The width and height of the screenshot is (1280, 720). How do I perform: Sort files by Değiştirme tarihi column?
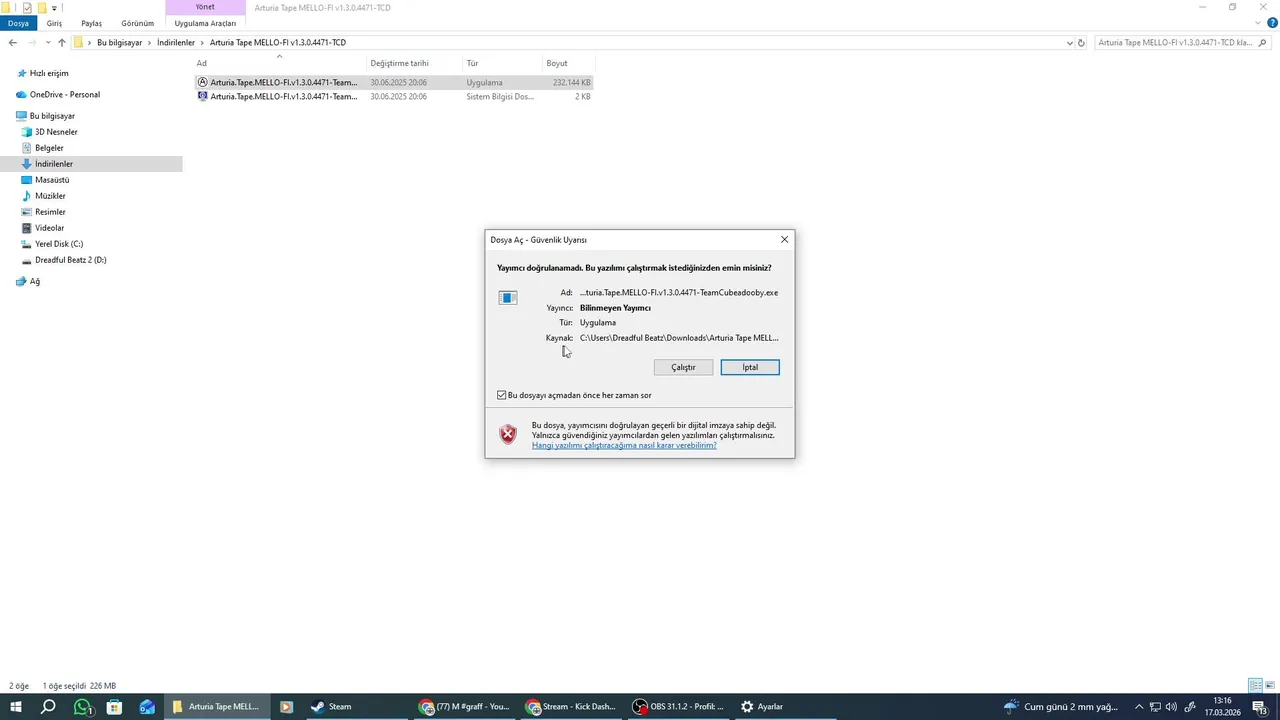click(414, 63)
